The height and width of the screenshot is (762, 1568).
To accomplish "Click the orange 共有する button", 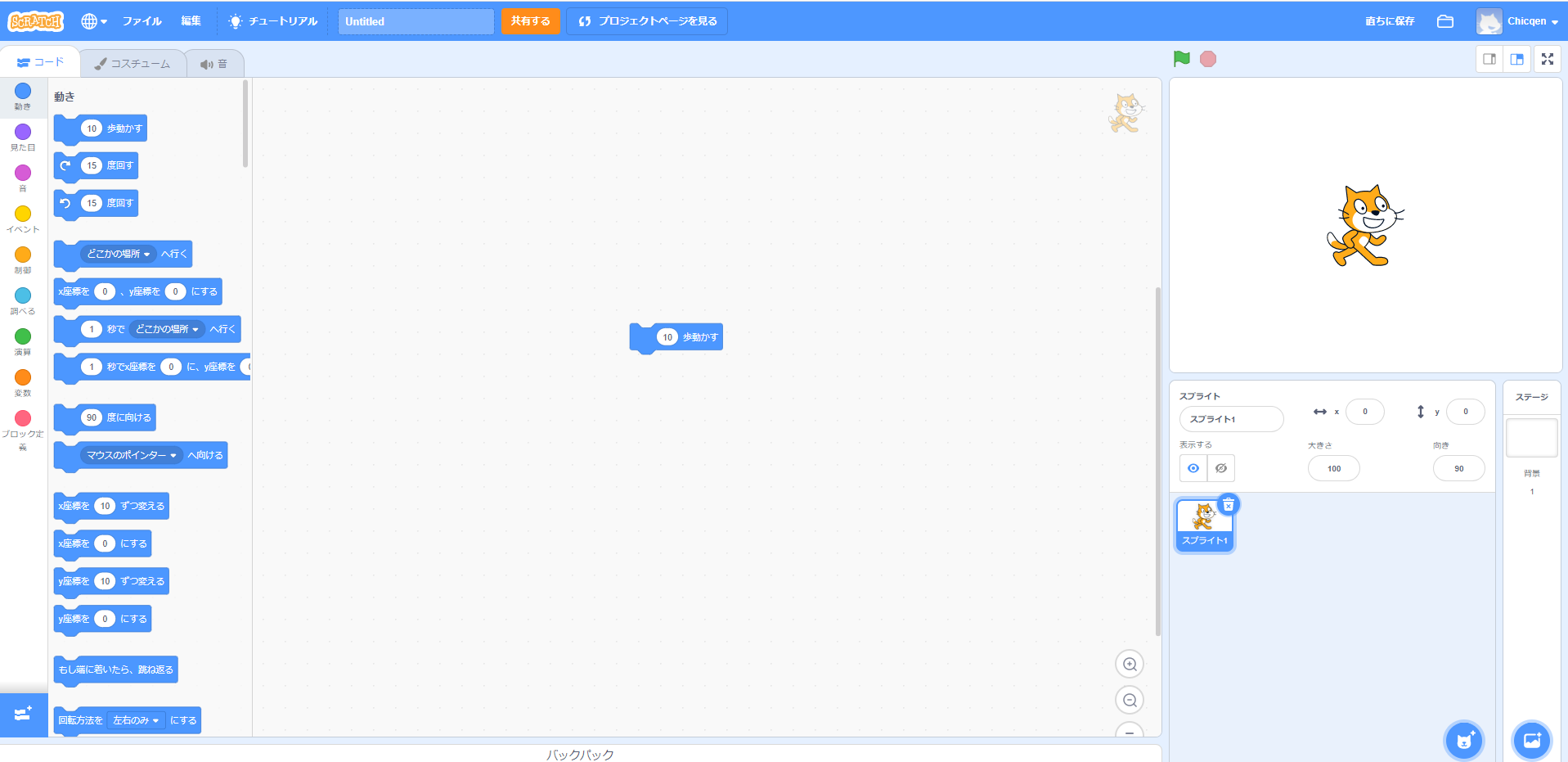I will pos(530,21).
